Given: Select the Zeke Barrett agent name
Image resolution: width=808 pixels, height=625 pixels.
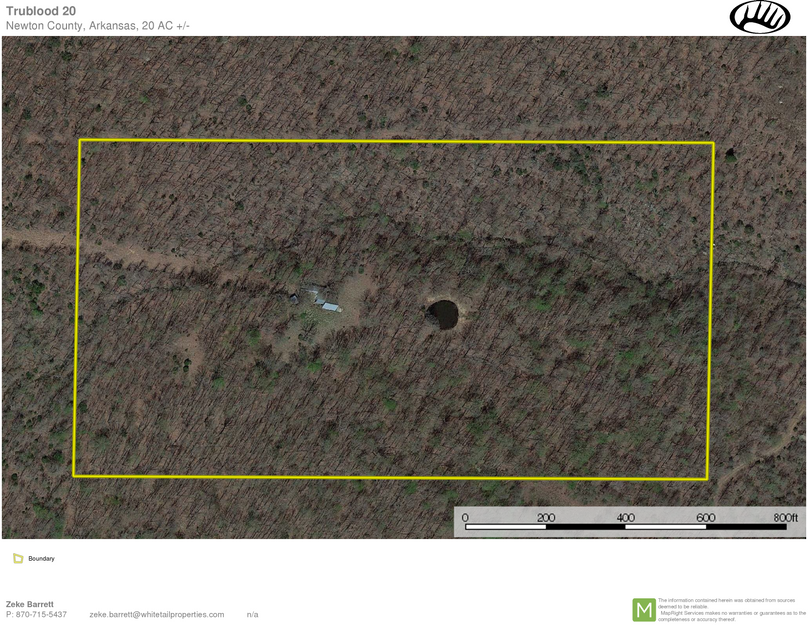Looking at the screenshot, I should pos(30,604).
